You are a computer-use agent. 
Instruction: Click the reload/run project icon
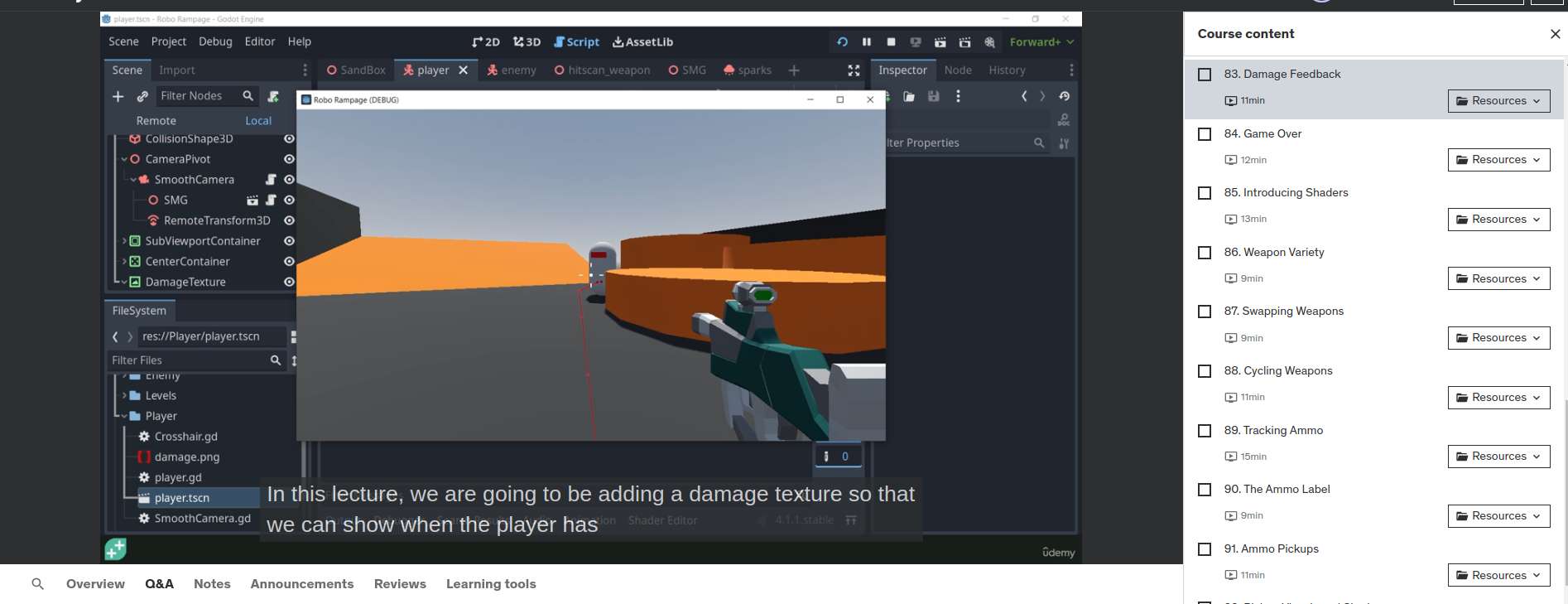[842, 41]
